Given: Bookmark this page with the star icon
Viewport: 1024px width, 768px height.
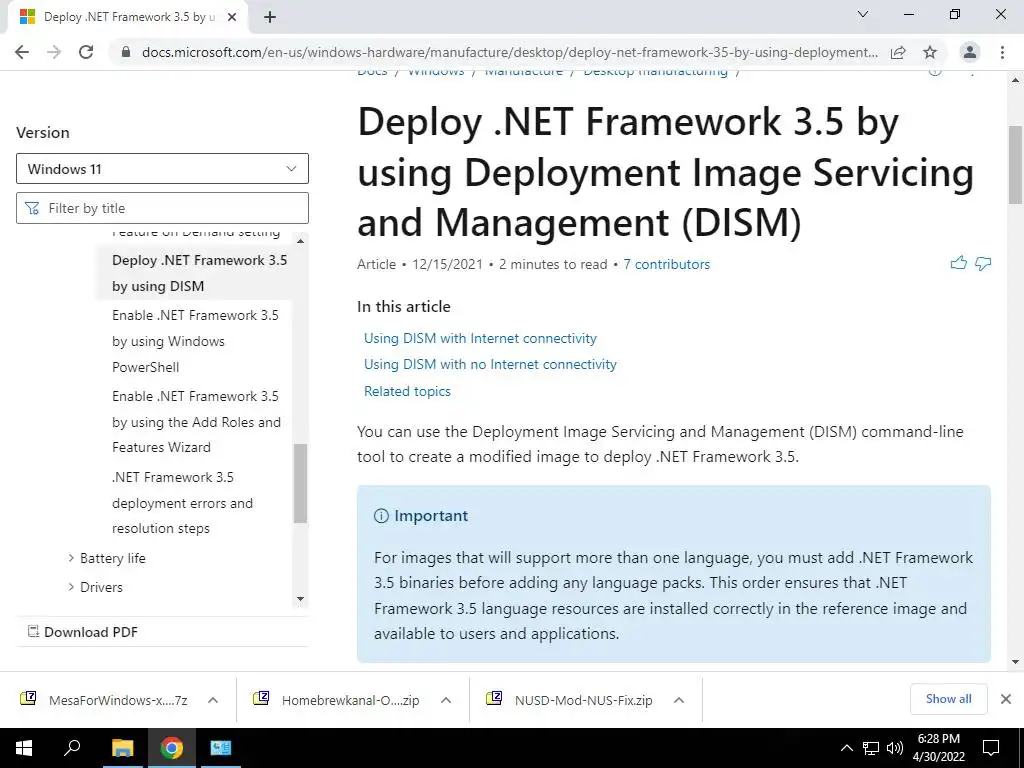Looking at the screenshot, I should pyautogui.click(x=930, y=52).
